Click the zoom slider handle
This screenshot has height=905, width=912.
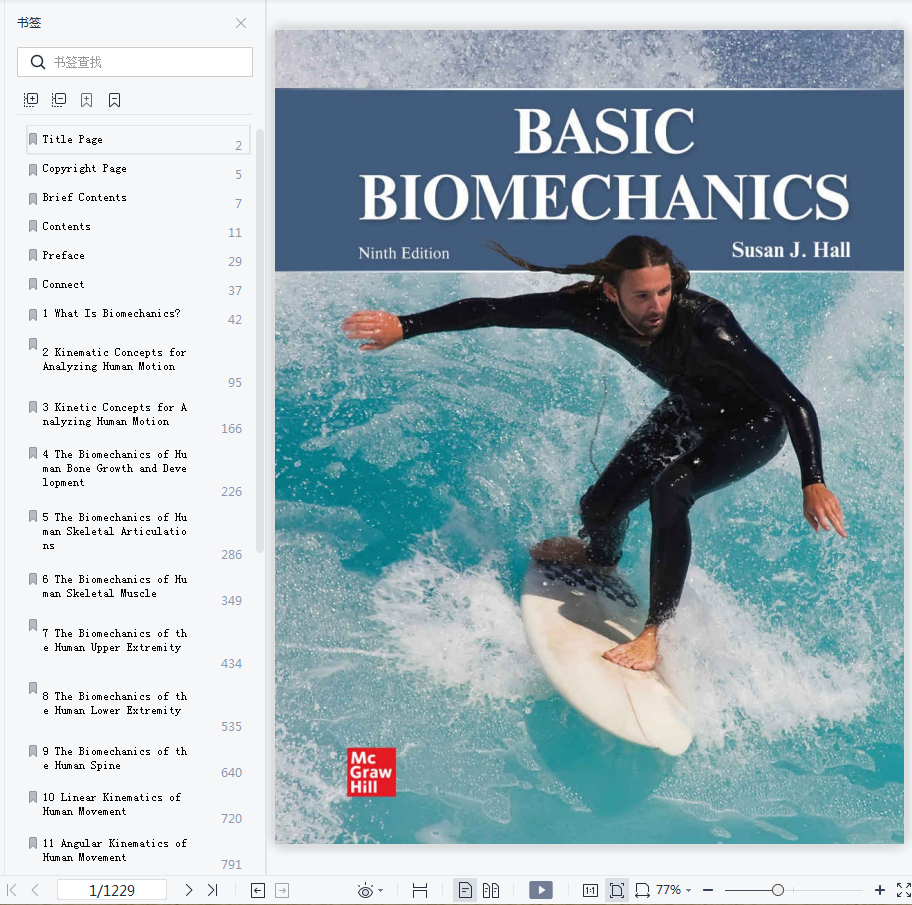(x=778, y=890)
